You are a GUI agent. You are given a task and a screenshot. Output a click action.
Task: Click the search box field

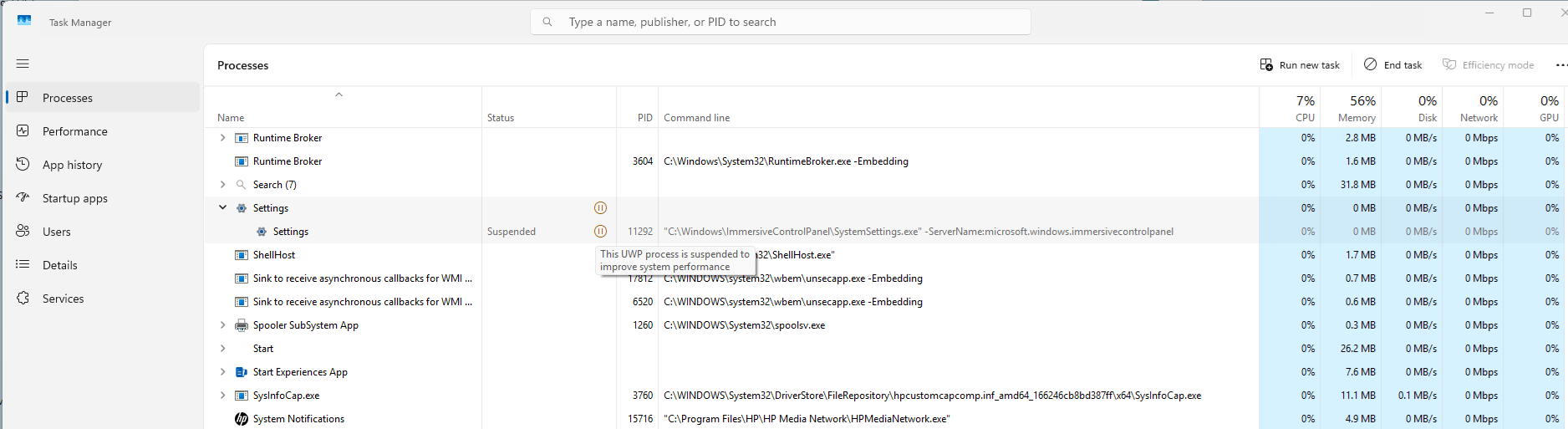[x=781, y=22]
